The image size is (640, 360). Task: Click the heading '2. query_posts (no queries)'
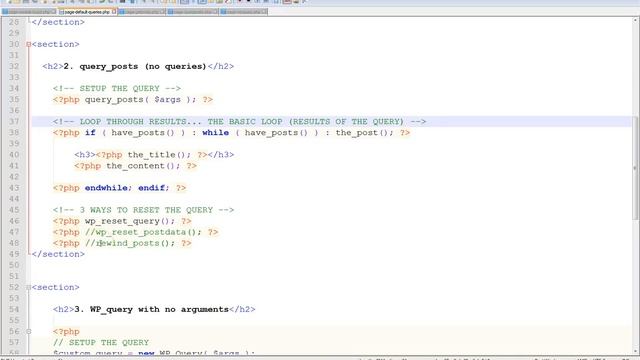click(135, 66)
